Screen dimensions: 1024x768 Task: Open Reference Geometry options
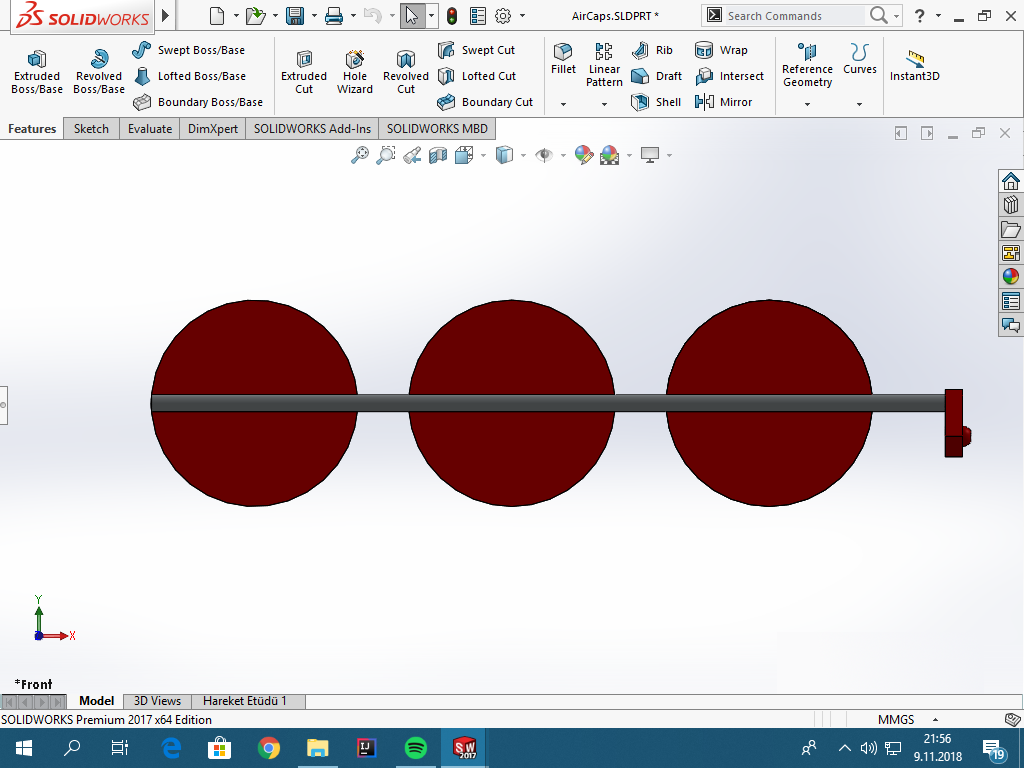click(807, 65)
